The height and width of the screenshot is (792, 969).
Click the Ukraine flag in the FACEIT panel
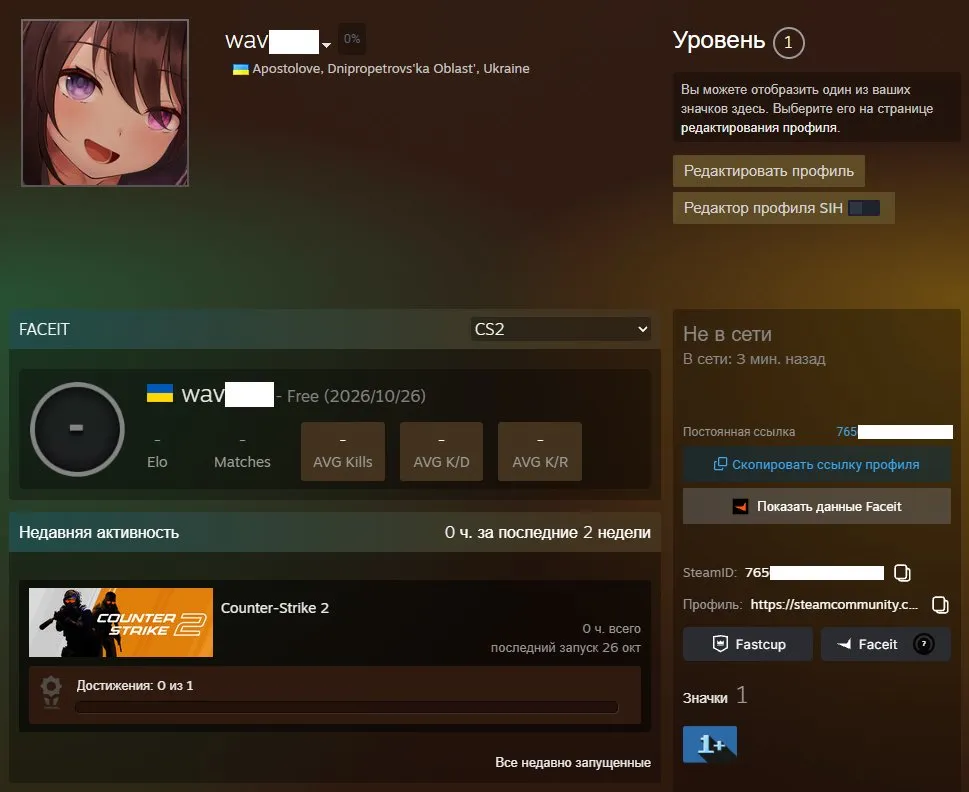(x=159, y=393)
